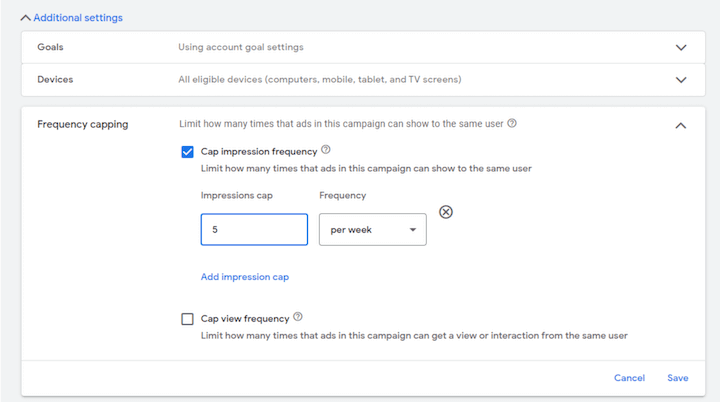Click the Additional settings heading link
The width and height of the screenshot is (720, 402).
pyautogui.click(x=78, y=18)
